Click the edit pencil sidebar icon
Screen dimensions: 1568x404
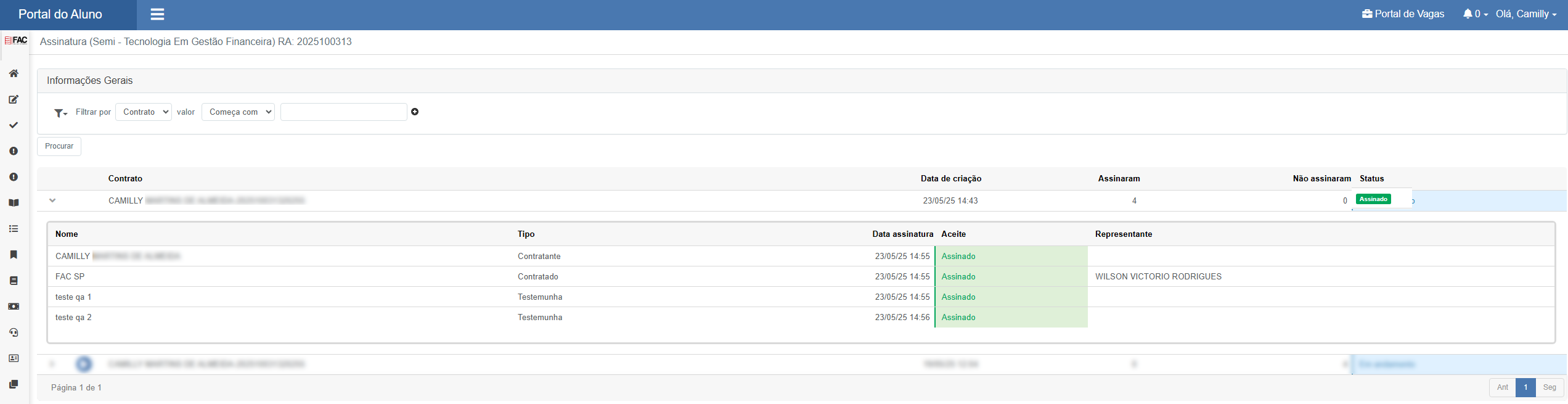(x=14, y=99)
